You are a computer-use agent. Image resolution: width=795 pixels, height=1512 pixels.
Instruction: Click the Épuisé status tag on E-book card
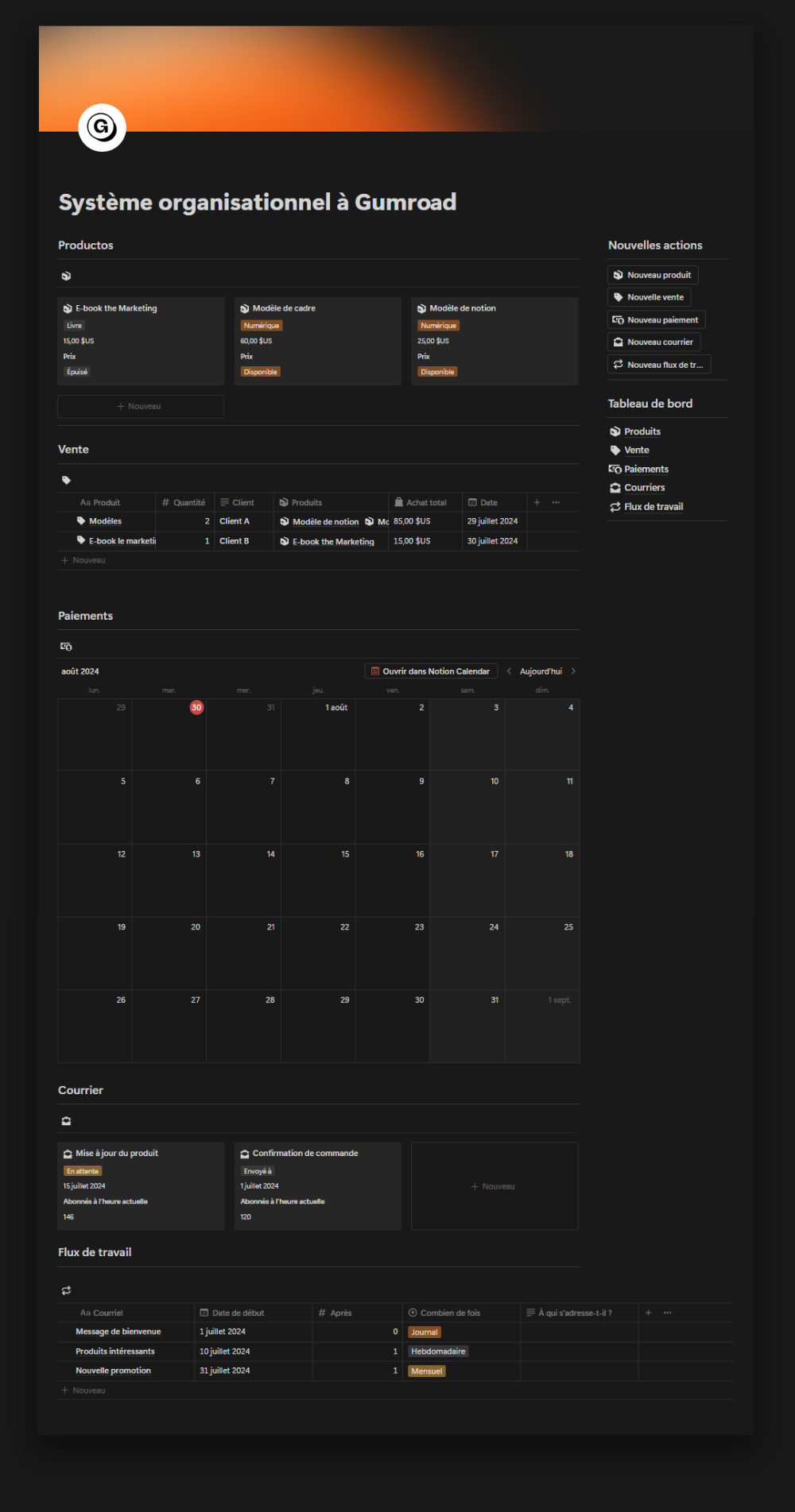[77, 372]
